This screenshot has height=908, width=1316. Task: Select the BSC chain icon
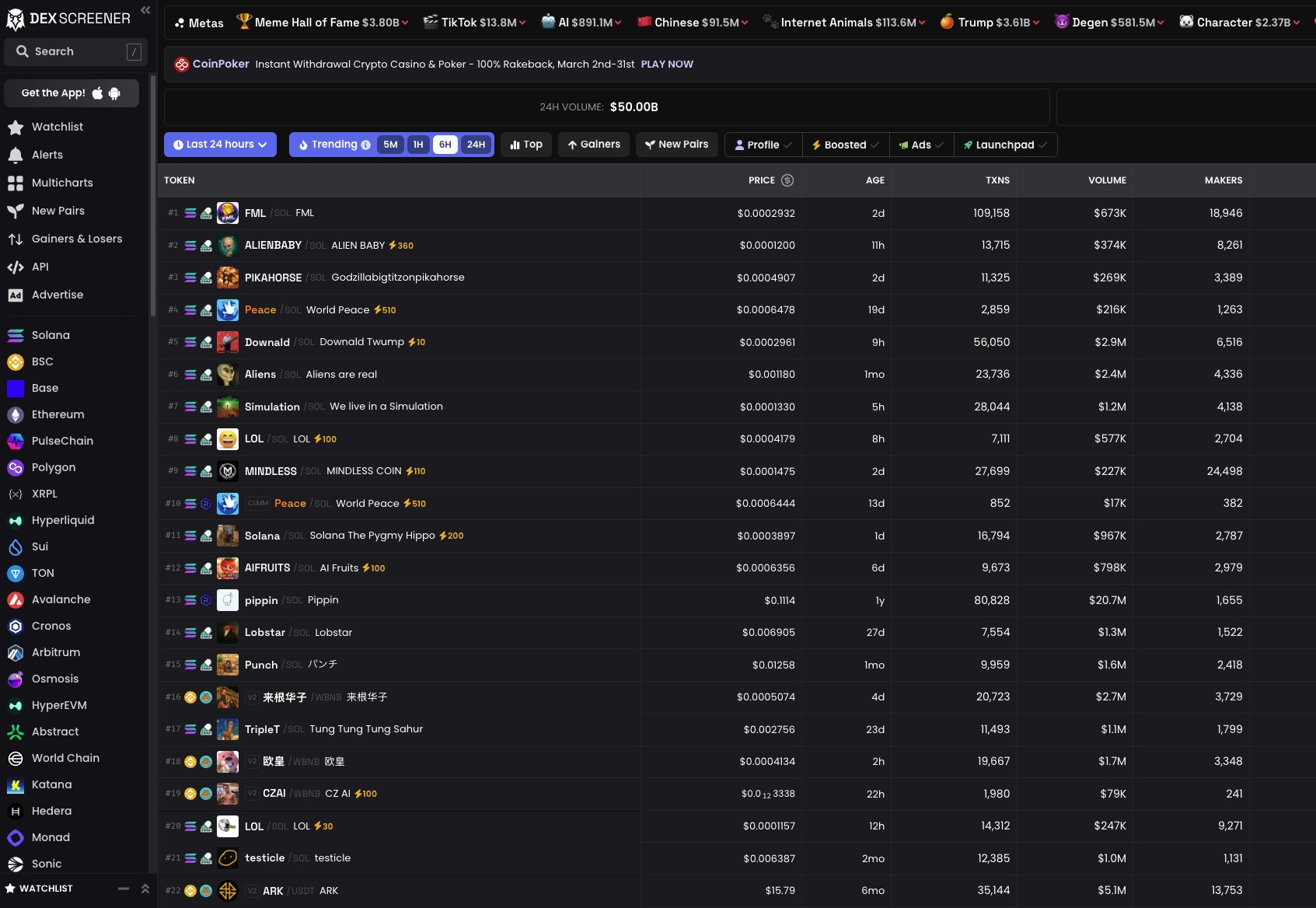coord(16,361)
